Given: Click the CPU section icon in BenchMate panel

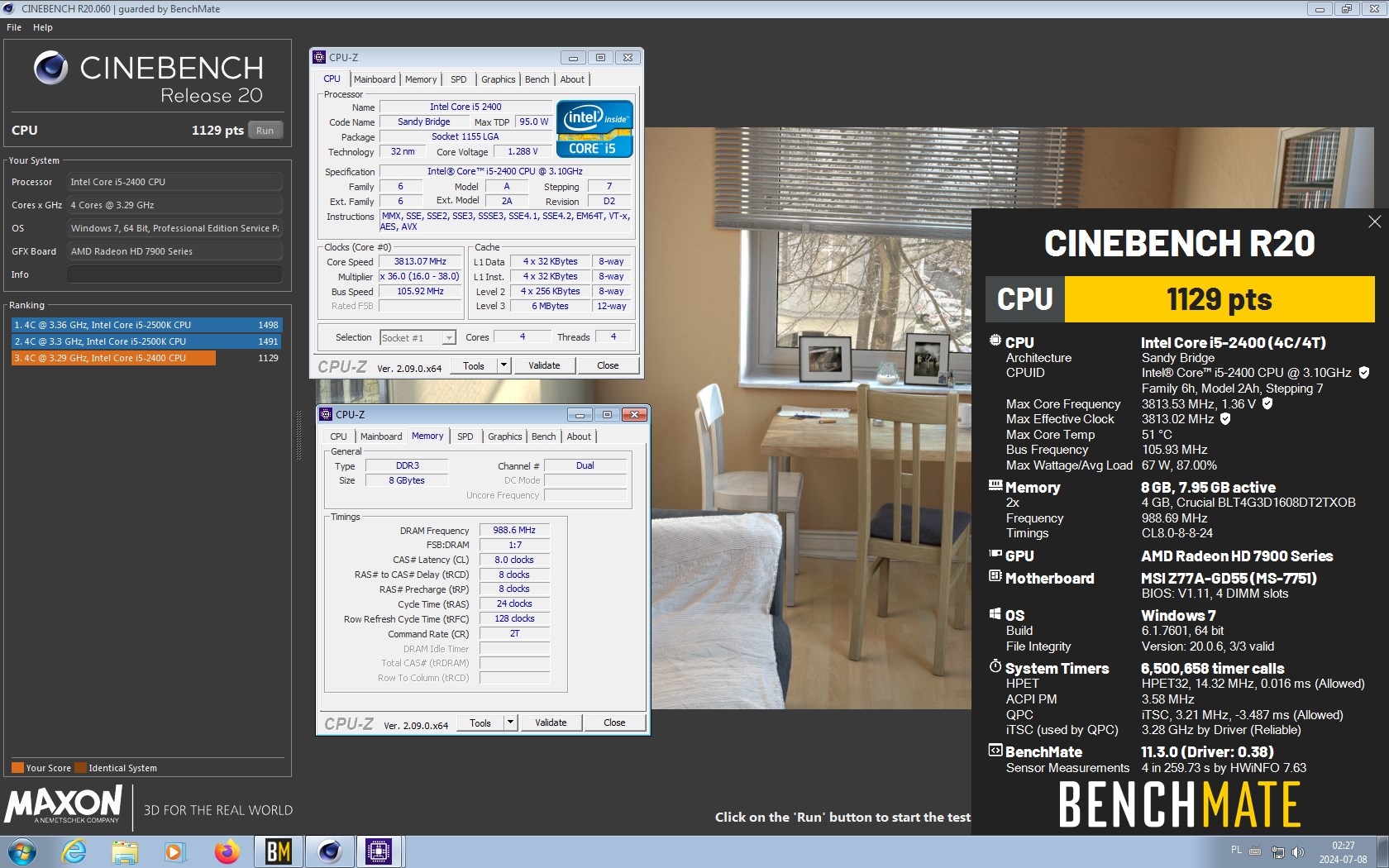Looking at the screenshot, I should [995, 341].
